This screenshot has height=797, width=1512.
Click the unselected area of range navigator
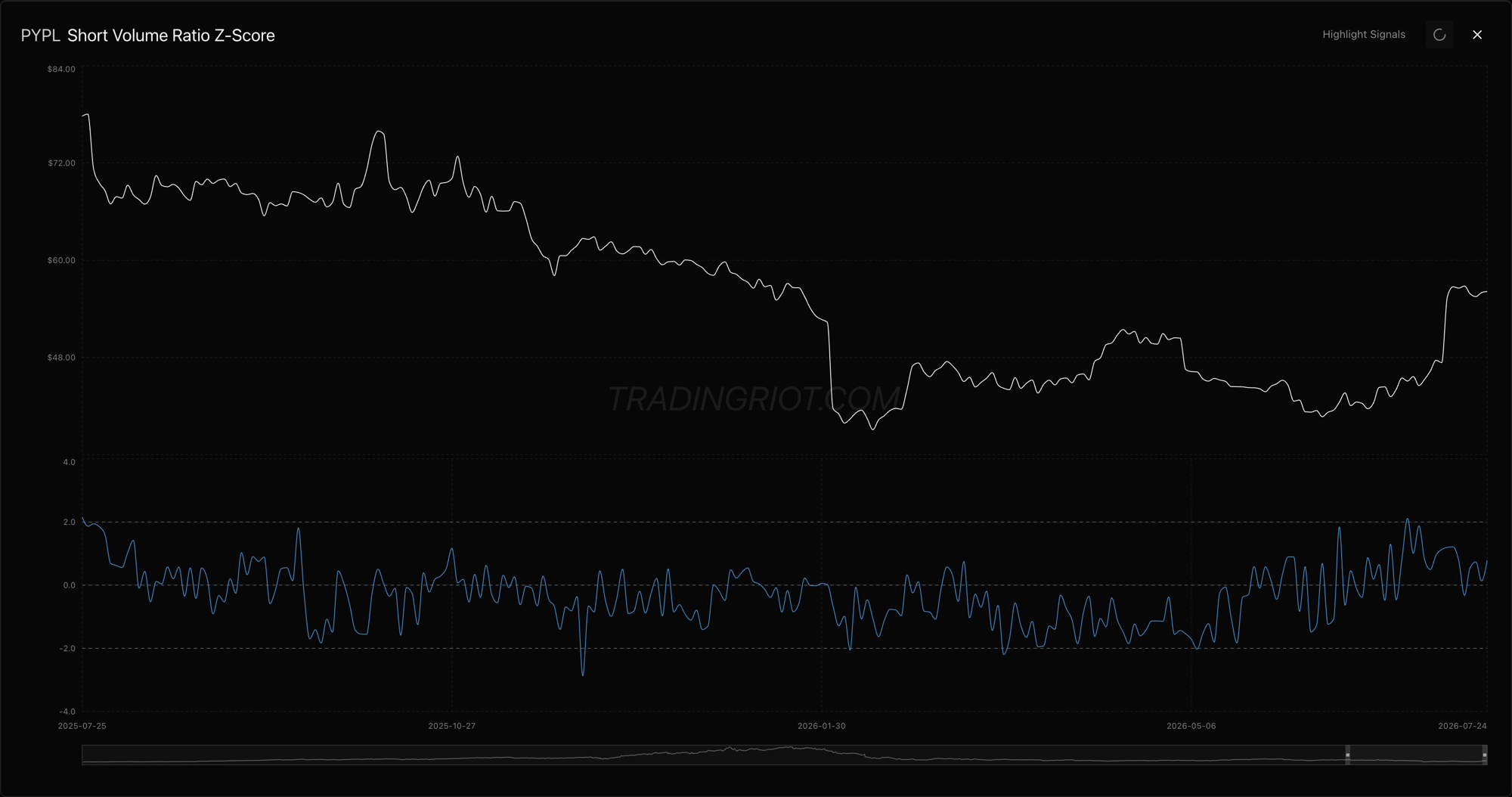tap(713, 755)
